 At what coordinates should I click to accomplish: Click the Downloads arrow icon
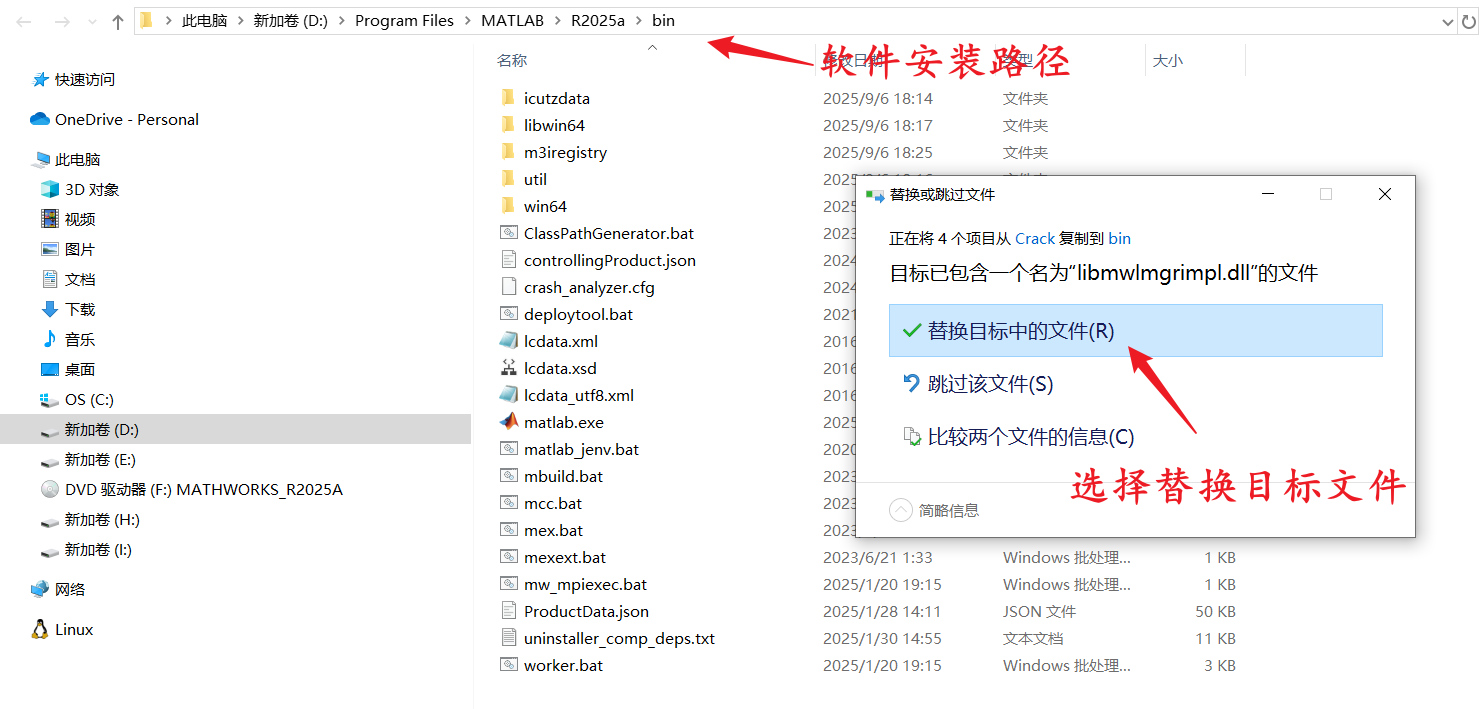click(50, 309)
